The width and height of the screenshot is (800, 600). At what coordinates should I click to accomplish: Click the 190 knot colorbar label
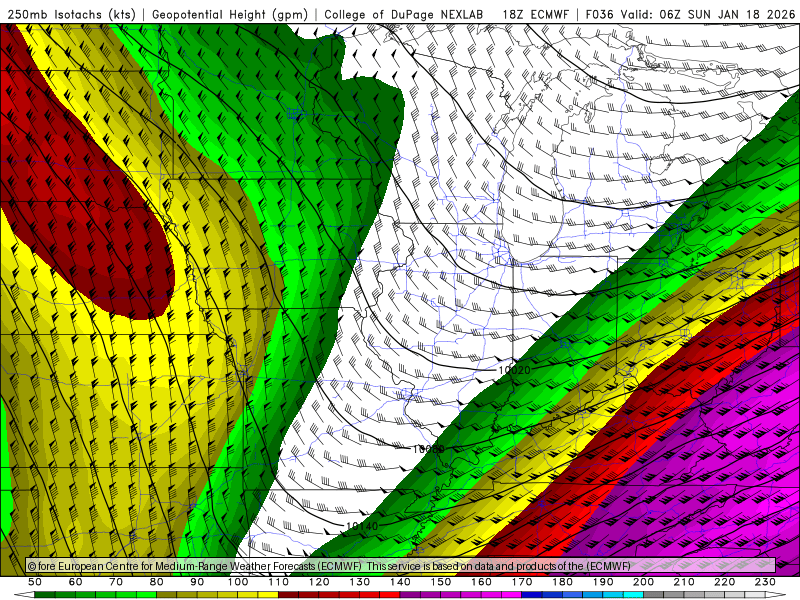coord(603,582)
